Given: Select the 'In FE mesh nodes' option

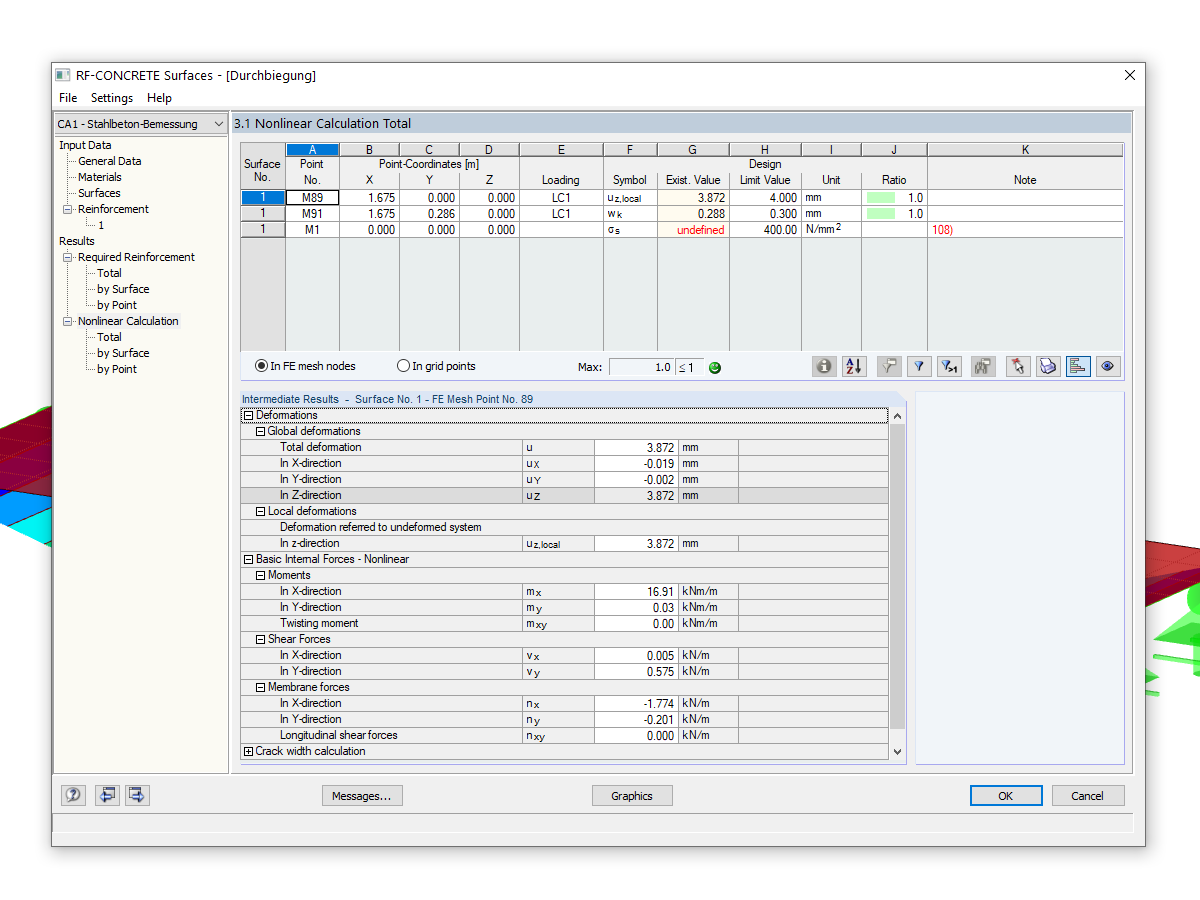Looking at the screenshot, I should [x=305, y=366].
